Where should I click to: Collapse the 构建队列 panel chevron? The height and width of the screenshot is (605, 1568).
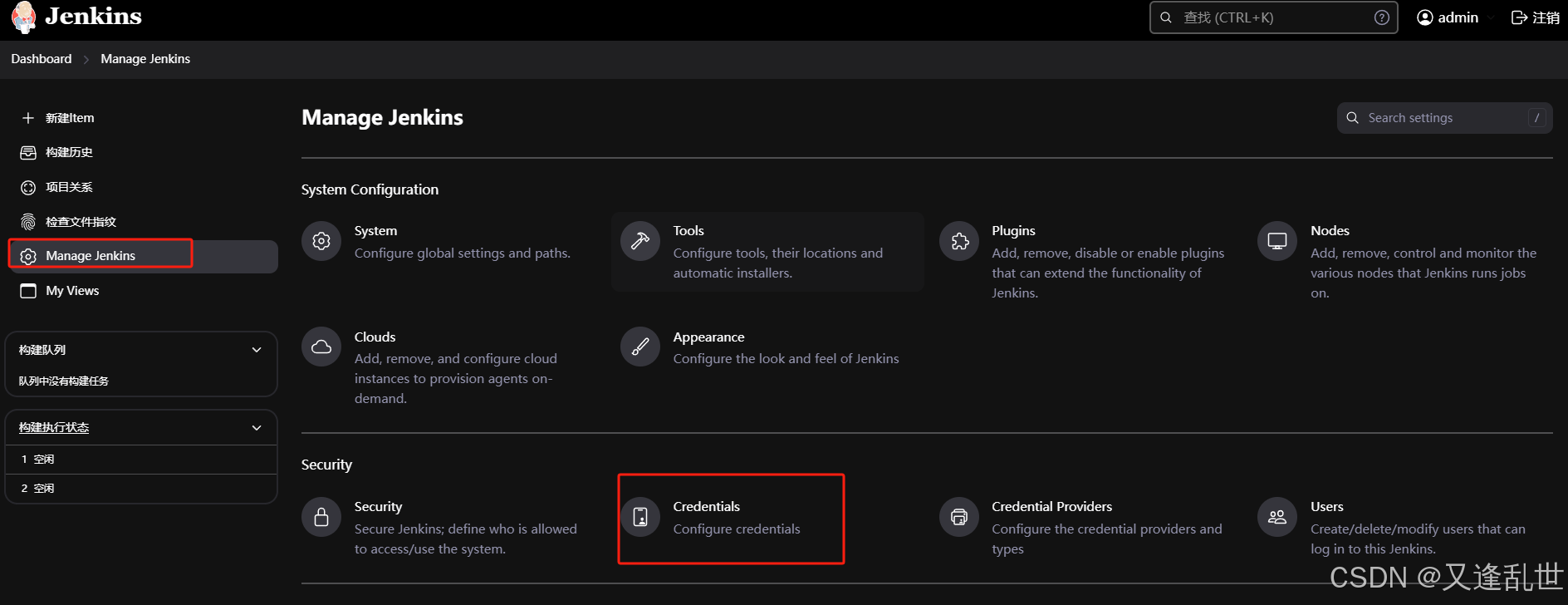[257, 350]
